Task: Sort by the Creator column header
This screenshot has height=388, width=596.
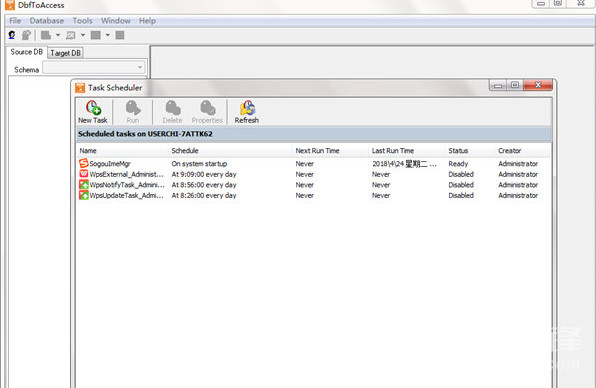Action: pos(509,151)
